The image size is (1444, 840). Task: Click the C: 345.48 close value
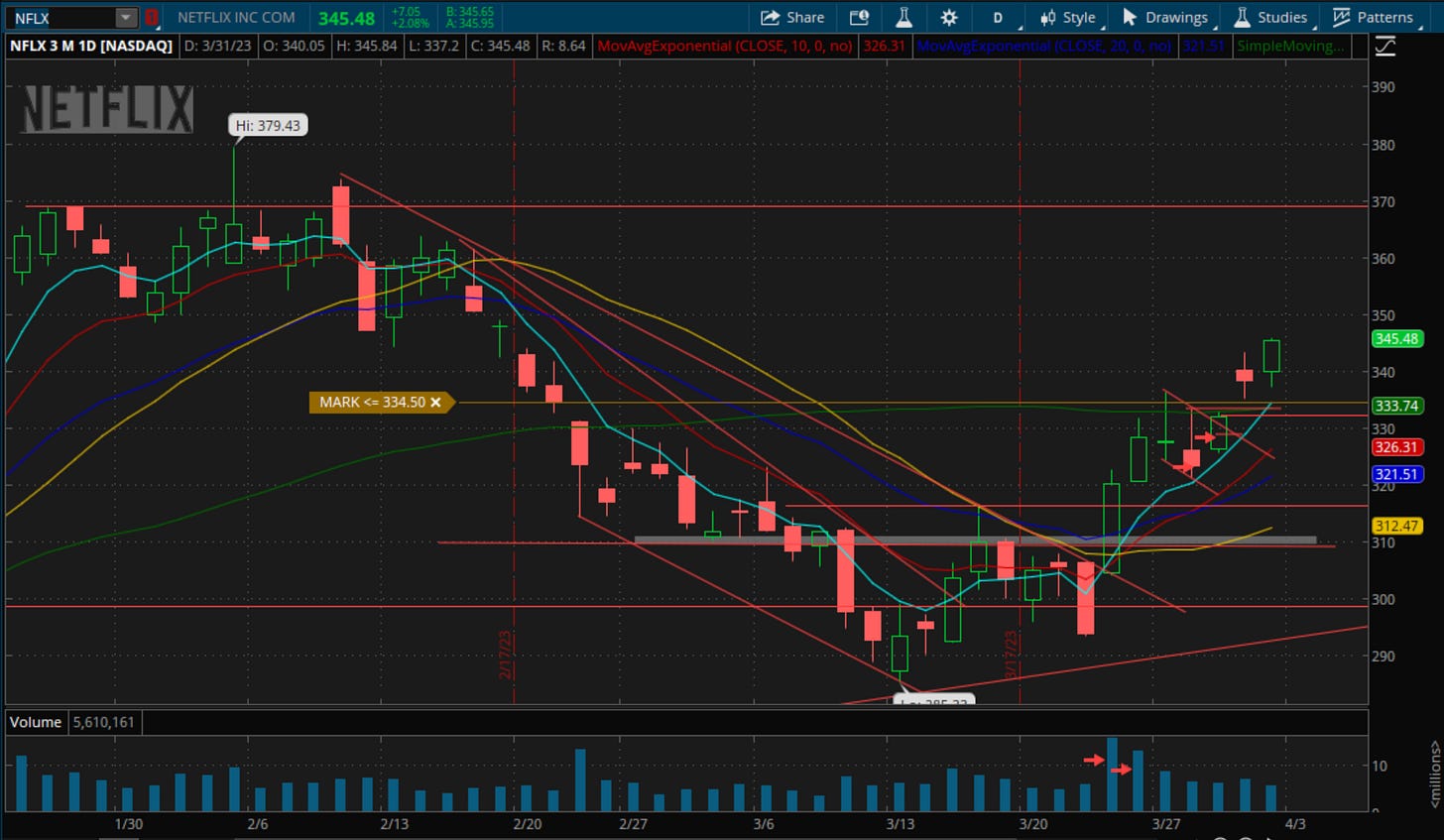(x=500, y=46)
